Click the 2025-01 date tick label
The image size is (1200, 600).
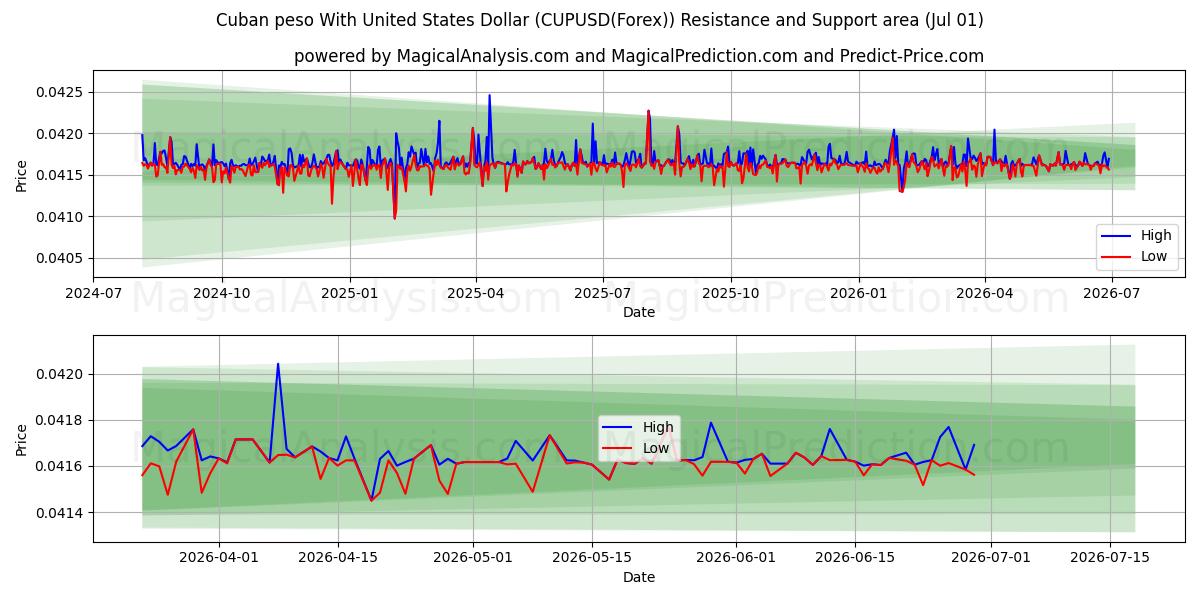[x=349, y=294]
